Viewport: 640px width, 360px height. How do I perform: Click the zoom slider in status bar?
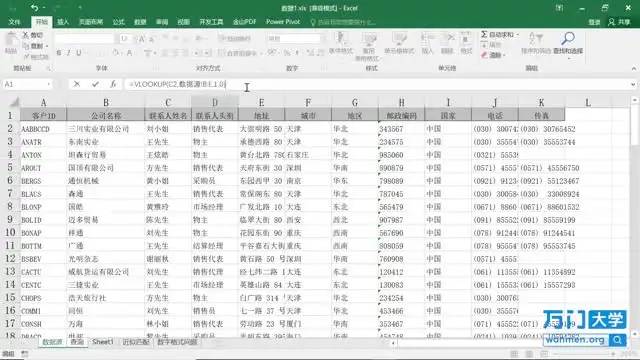click(584, 354)
